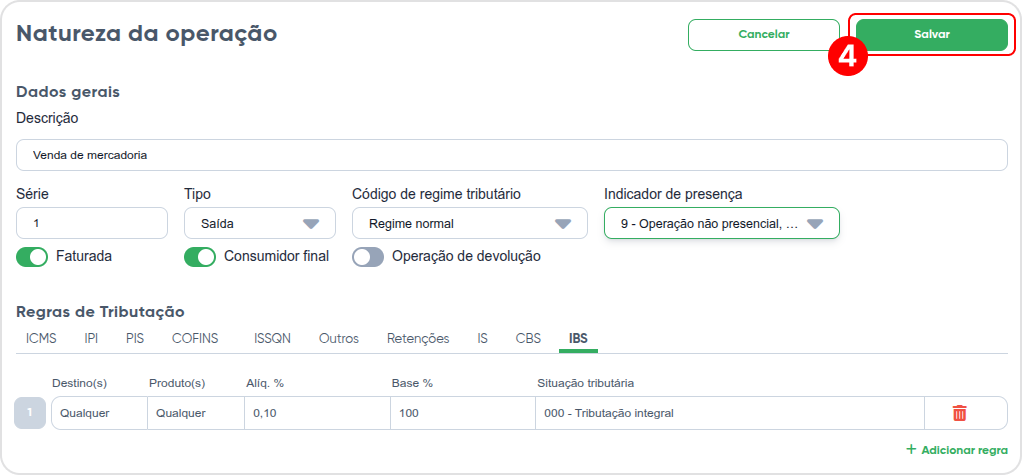Open the Retenções tab

(418, 339)
